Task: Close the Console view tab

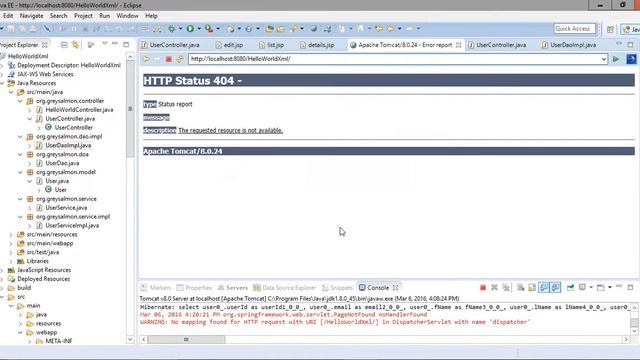Action: coord(396,288)
